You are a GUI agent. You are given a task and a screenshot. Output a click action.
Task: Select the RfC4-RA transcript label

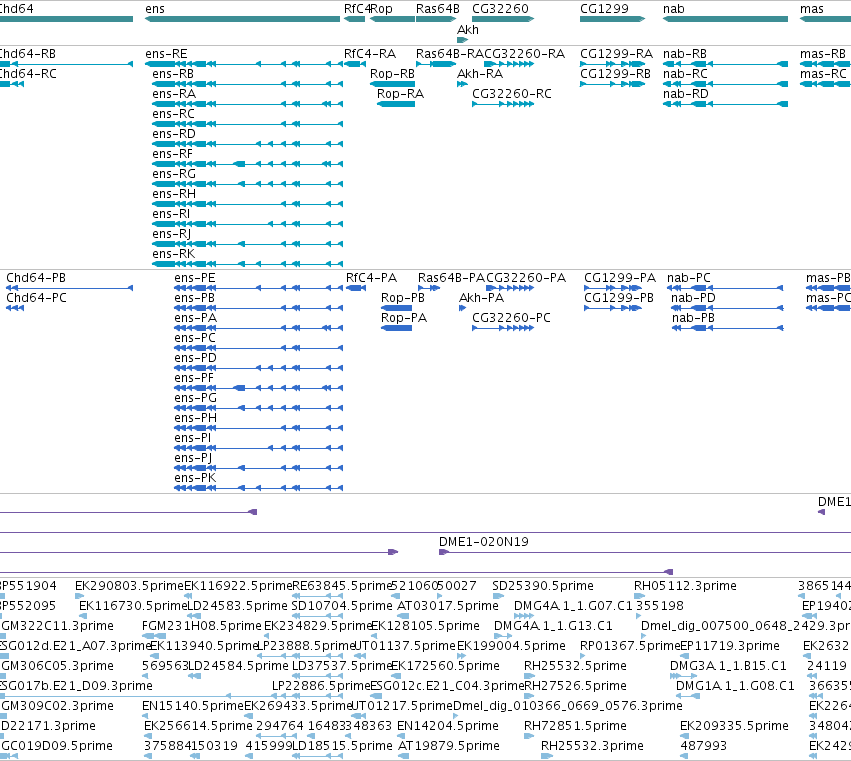click(370, 54)
